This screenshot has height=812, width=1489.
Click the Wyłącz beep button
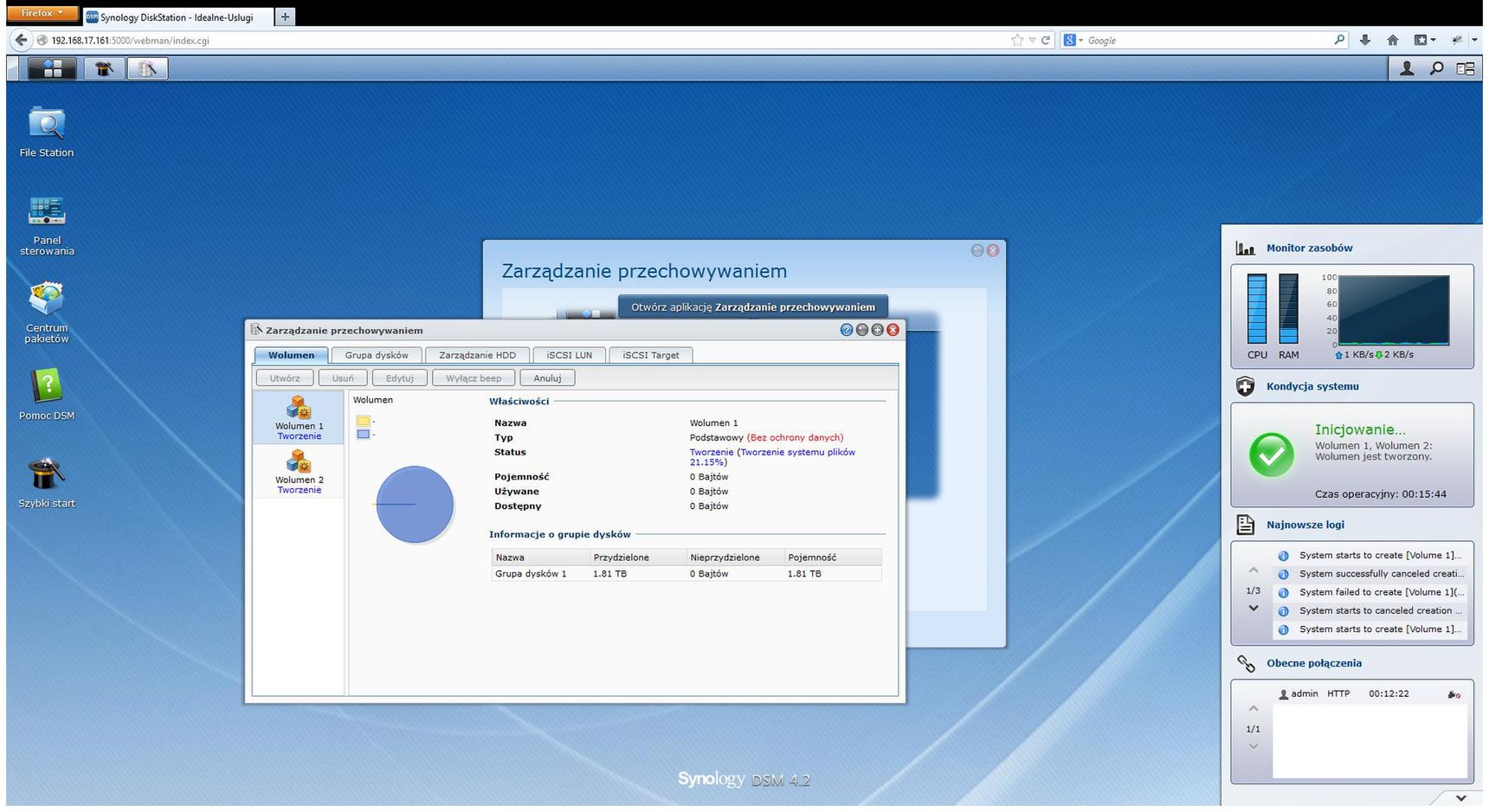[x=474, y=378]
